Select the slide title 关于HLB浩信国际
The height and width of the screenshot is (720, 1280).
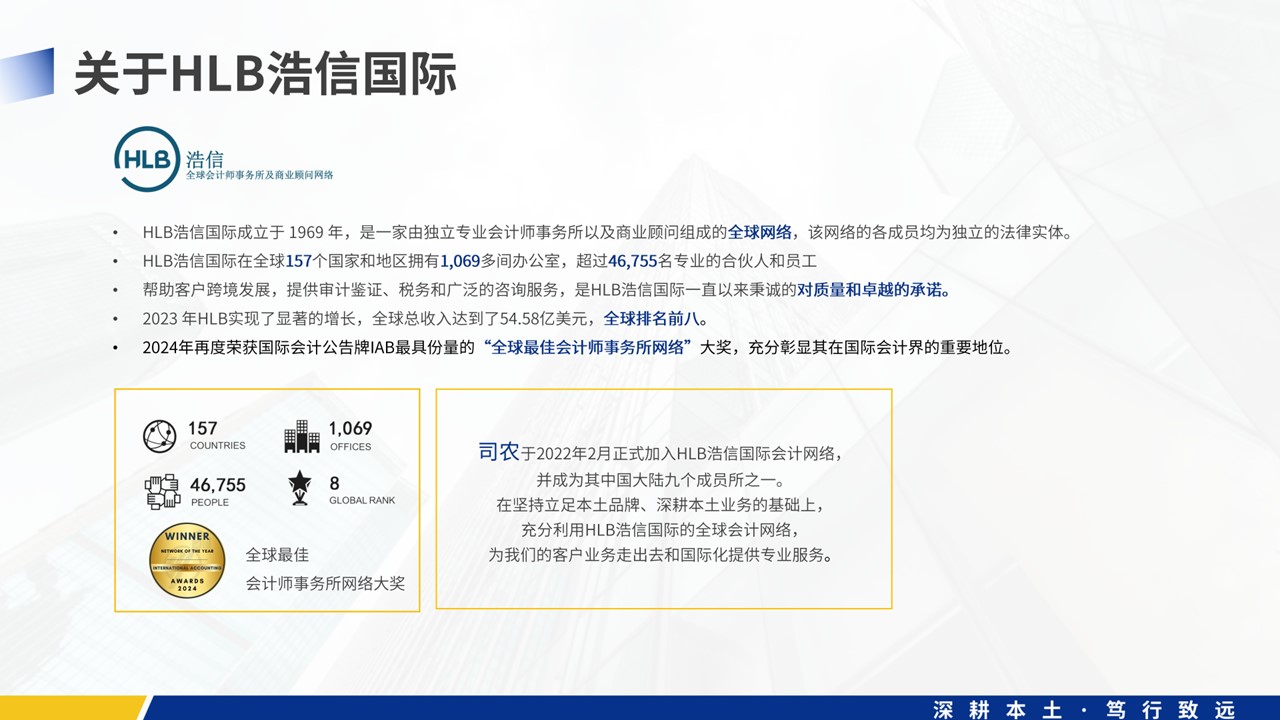[265, 75]
